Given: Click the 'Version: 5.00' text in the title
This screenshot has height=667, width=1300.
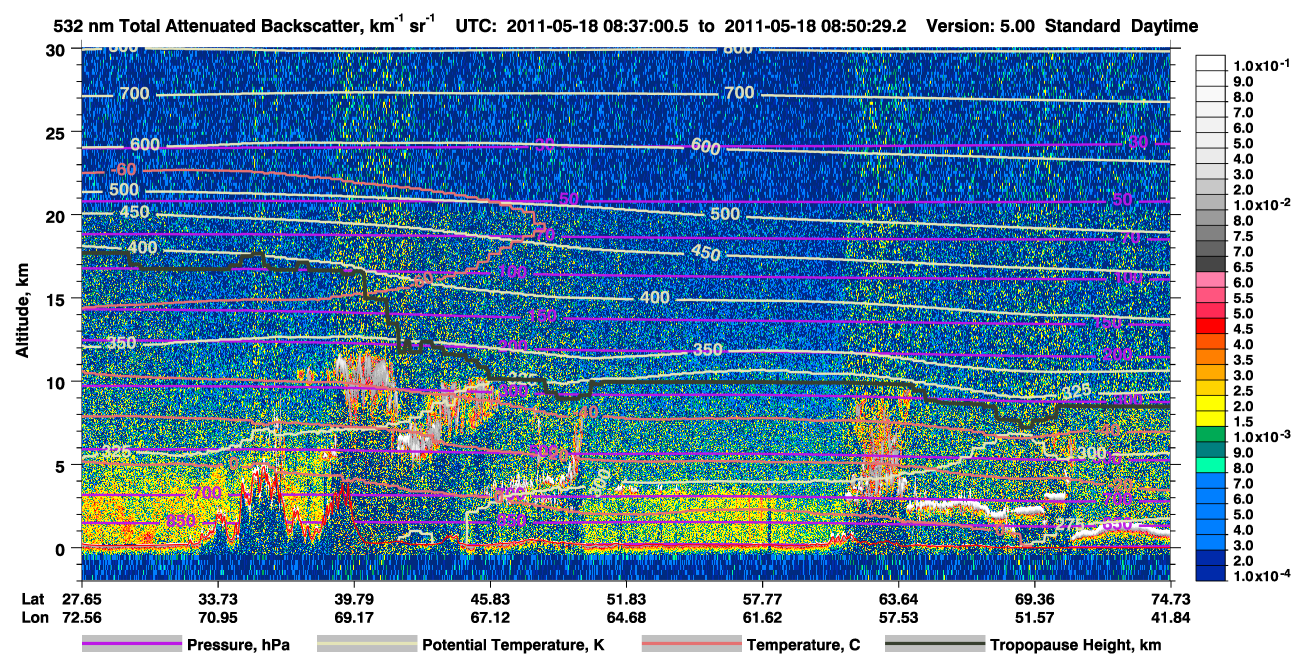Looking at the screenshot, I should (x=983, y=26).
